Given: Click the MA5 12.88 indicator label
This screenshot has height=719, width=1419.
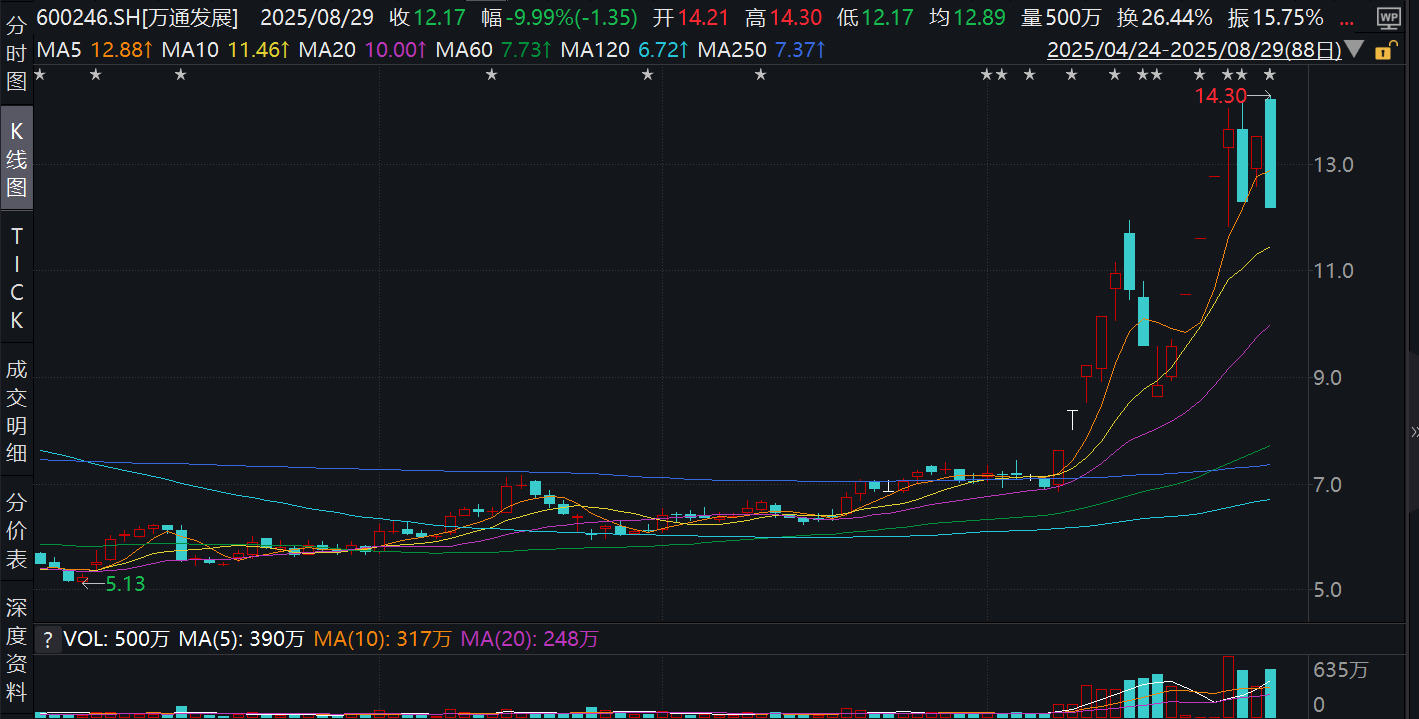Looking at the screenshot, I should [97, 49].
